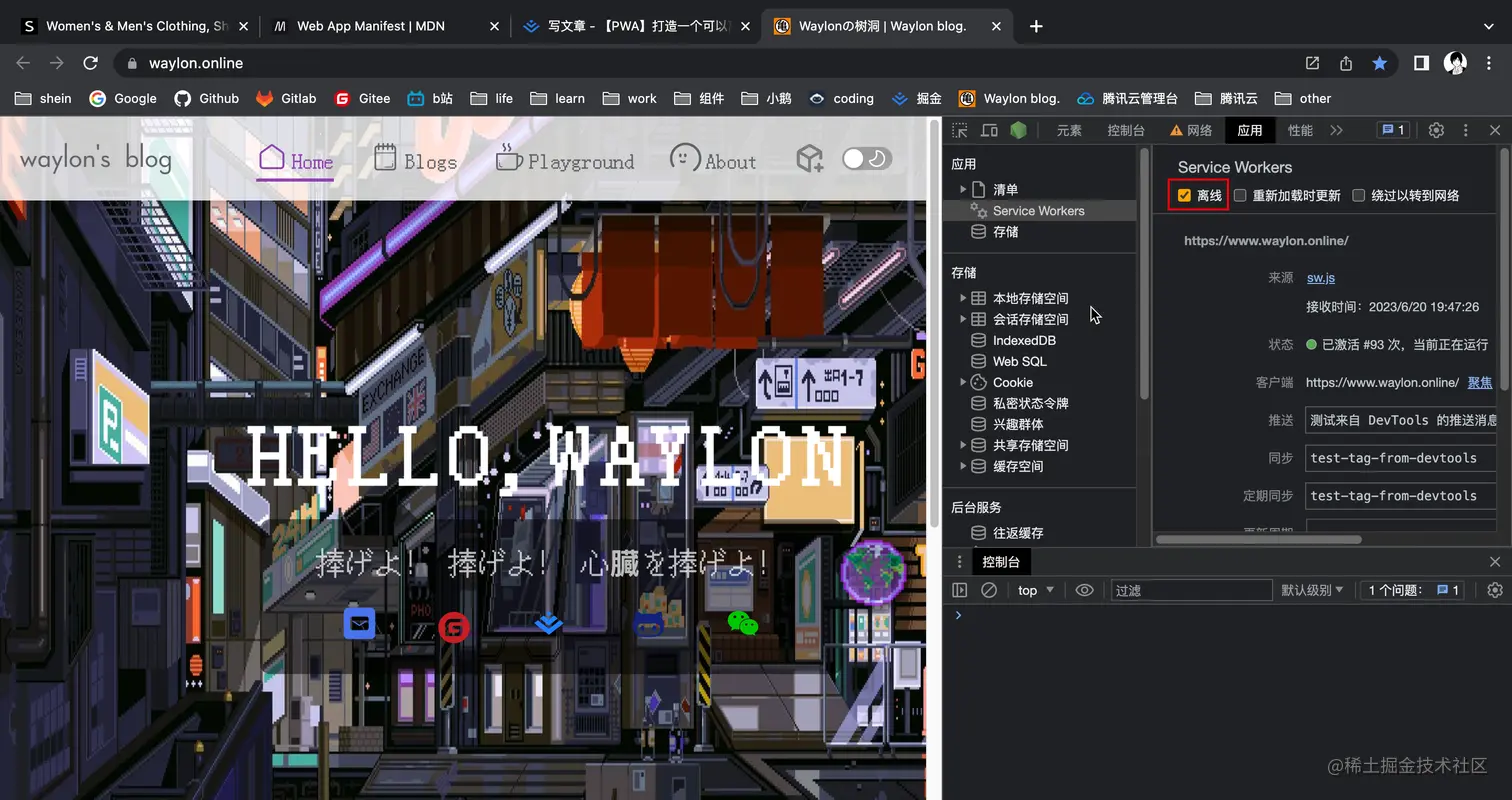The height and width of the screenshot is (800, 1512).
Task: Select 私密状态令牌 in the storage tree
Action: pyautogui.click(x=1030, y=403)
